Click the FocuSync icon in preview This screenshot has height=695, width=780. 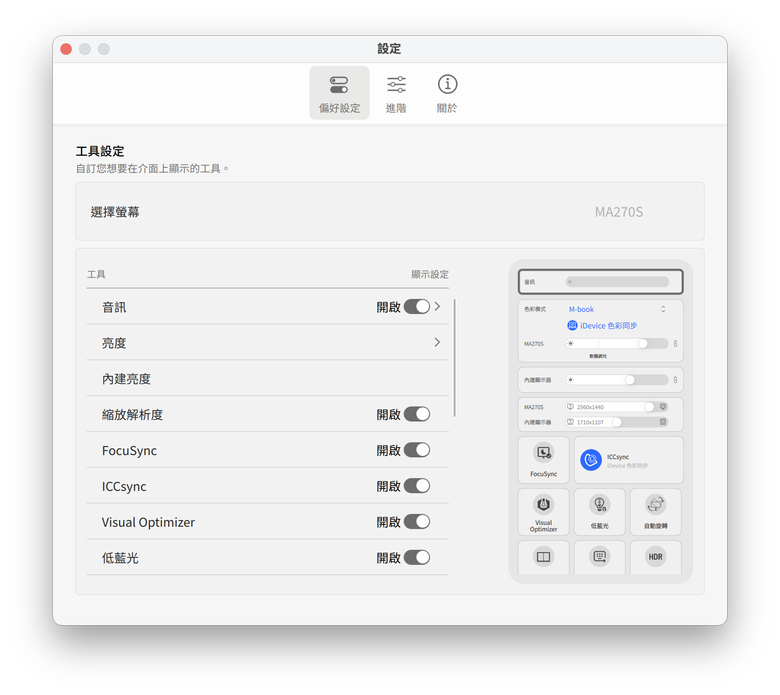click(x=543, y=453)
